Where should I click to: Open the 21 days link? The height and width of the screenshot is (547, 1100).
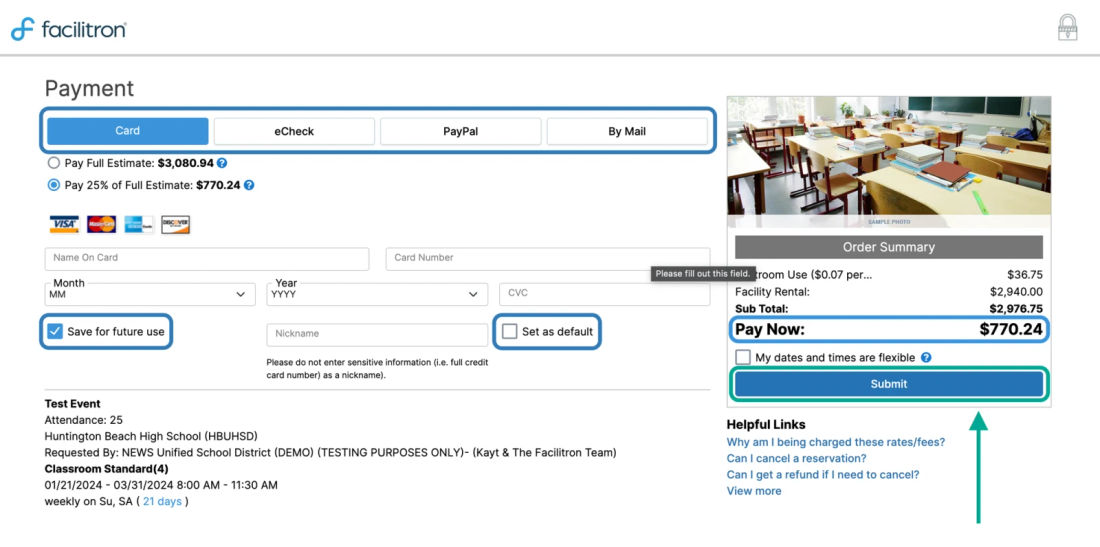coord(162,501)
